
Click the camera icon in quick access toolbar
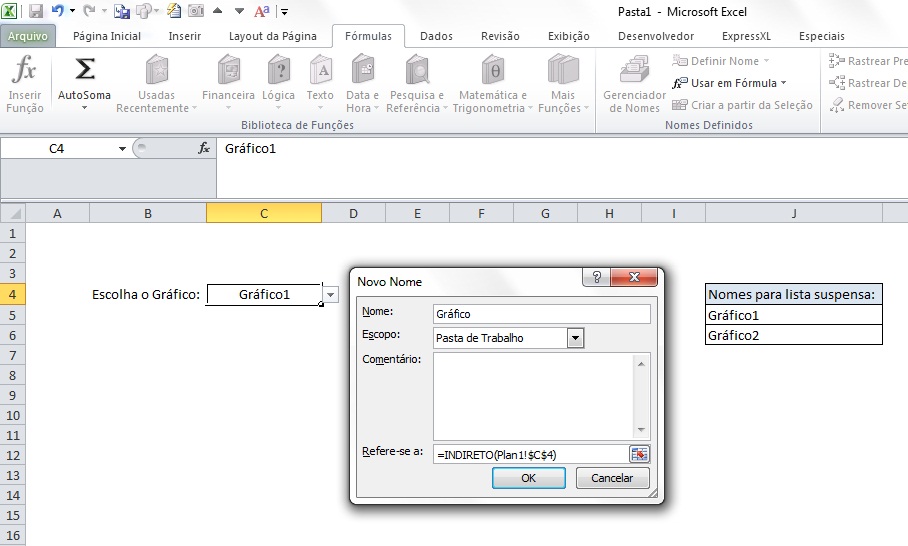click(196, 10)
